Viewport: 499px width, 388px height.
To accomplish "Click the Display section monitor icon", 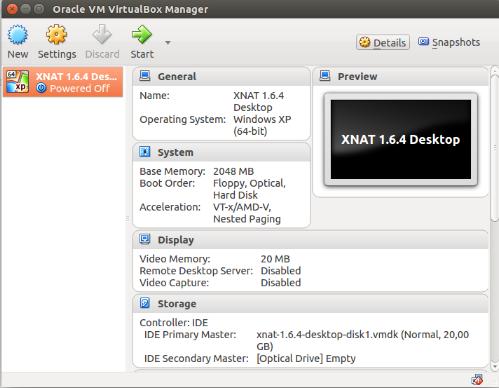I will [x=145, y=239].
